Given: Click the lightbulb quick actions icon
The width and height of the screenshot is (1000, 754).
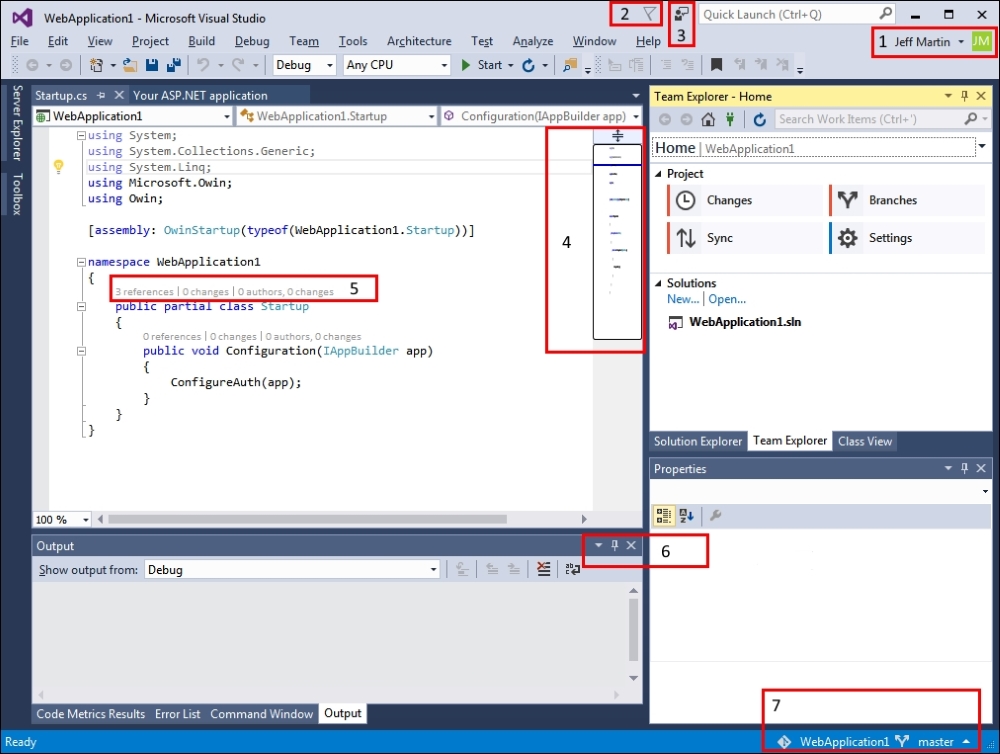Looking at the screenshot, I should tap(59, 167).
